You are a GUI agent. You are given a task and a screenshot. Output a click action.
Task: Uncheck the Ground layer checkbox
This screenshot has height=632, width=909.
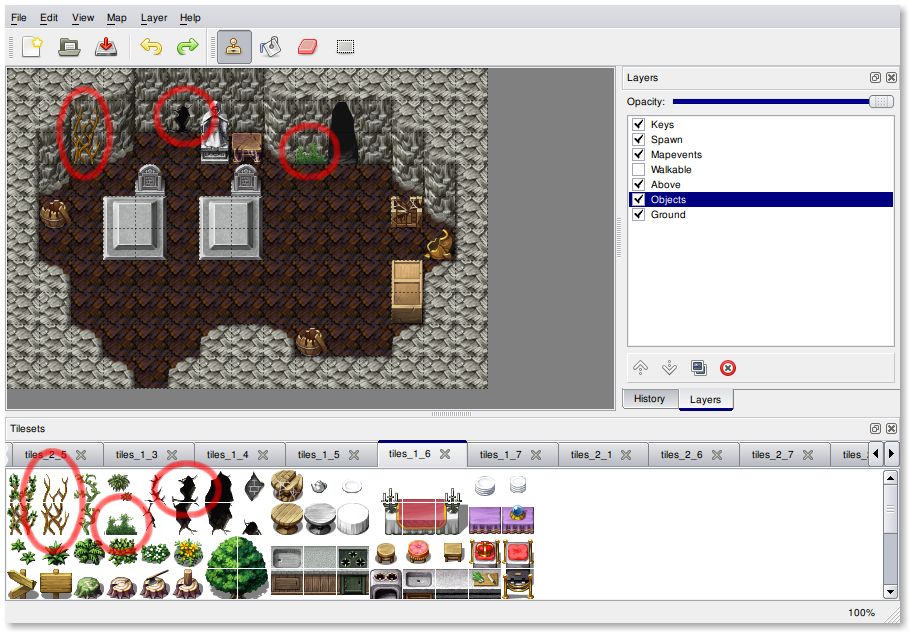tap(638, 215)
